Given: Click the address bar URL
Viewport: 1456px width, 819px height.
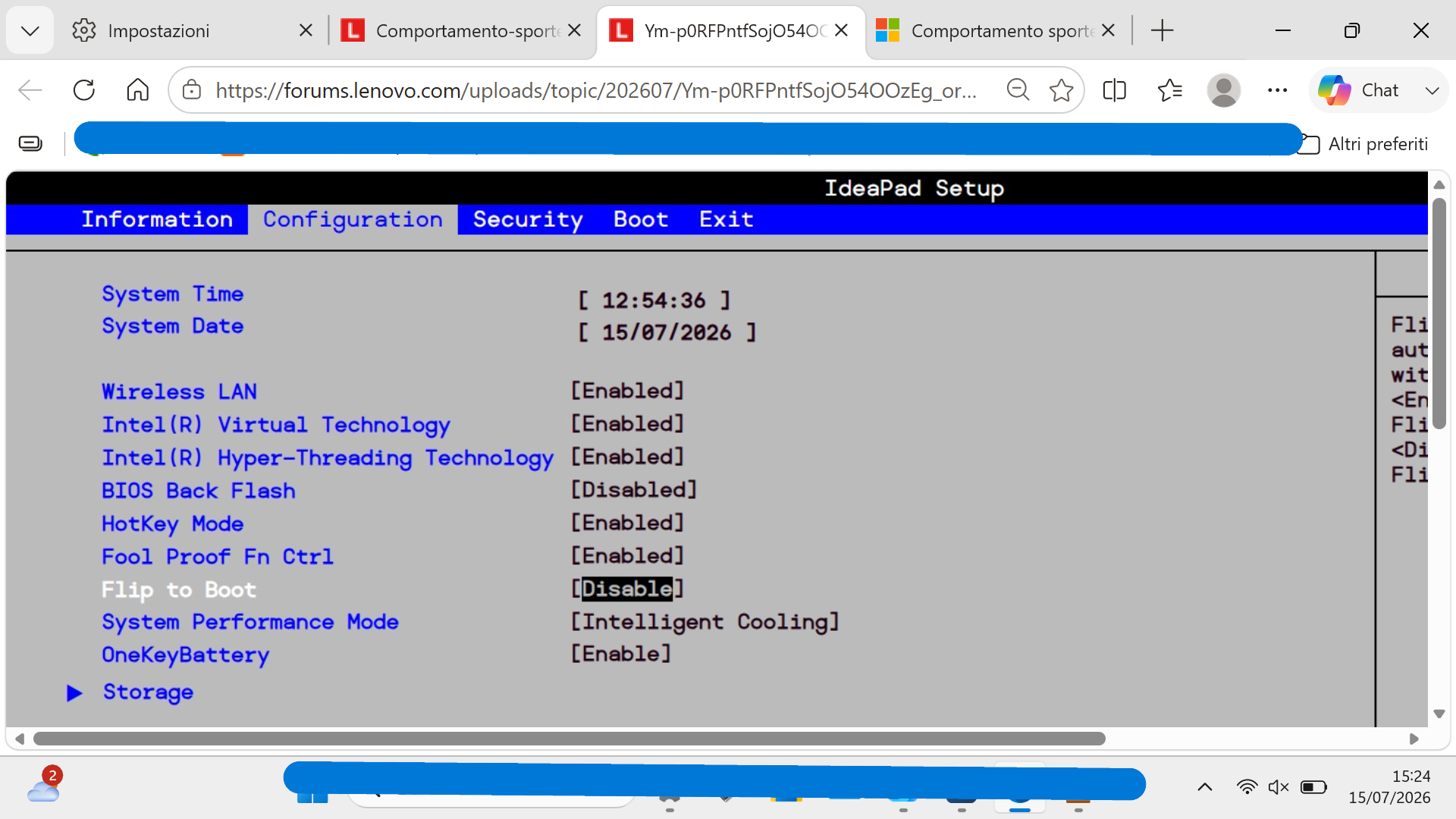Looking at the screenshot, I should point(596,90).
